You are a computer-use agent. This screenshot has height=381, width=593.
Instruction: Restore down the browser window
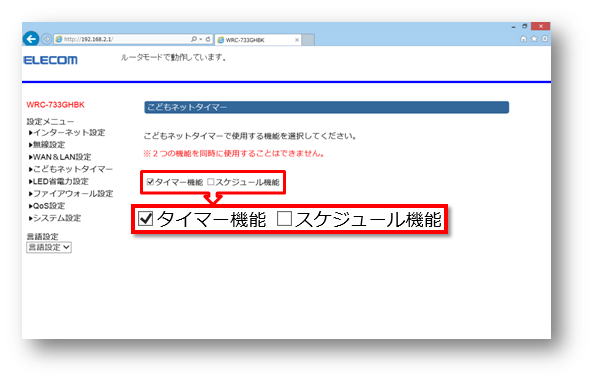coord(525,26)
